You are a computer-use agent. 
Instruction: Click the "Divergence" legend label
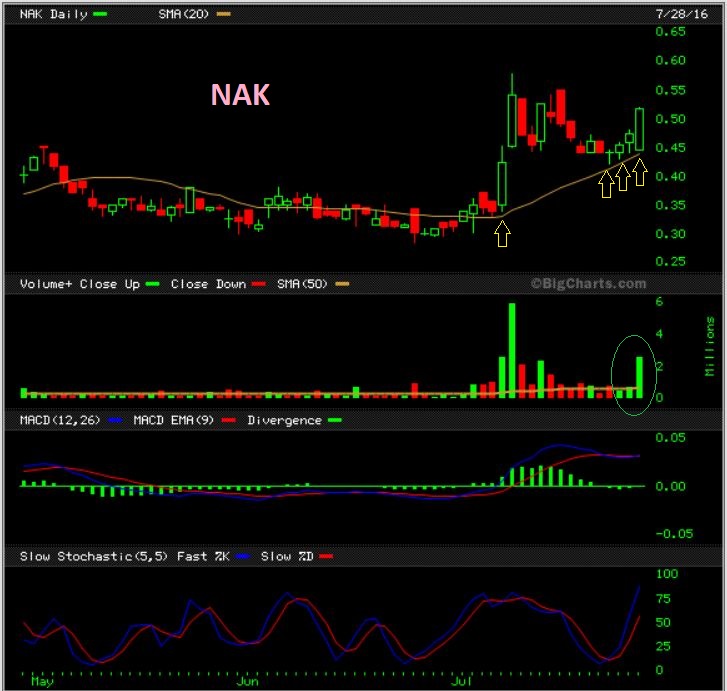(x=284, y=421)
